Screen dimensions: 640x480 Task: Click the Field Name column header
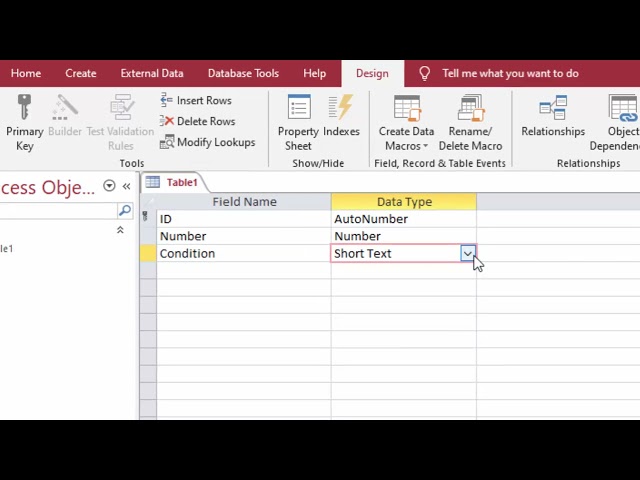pyautogui.click(x=244, y=202)
